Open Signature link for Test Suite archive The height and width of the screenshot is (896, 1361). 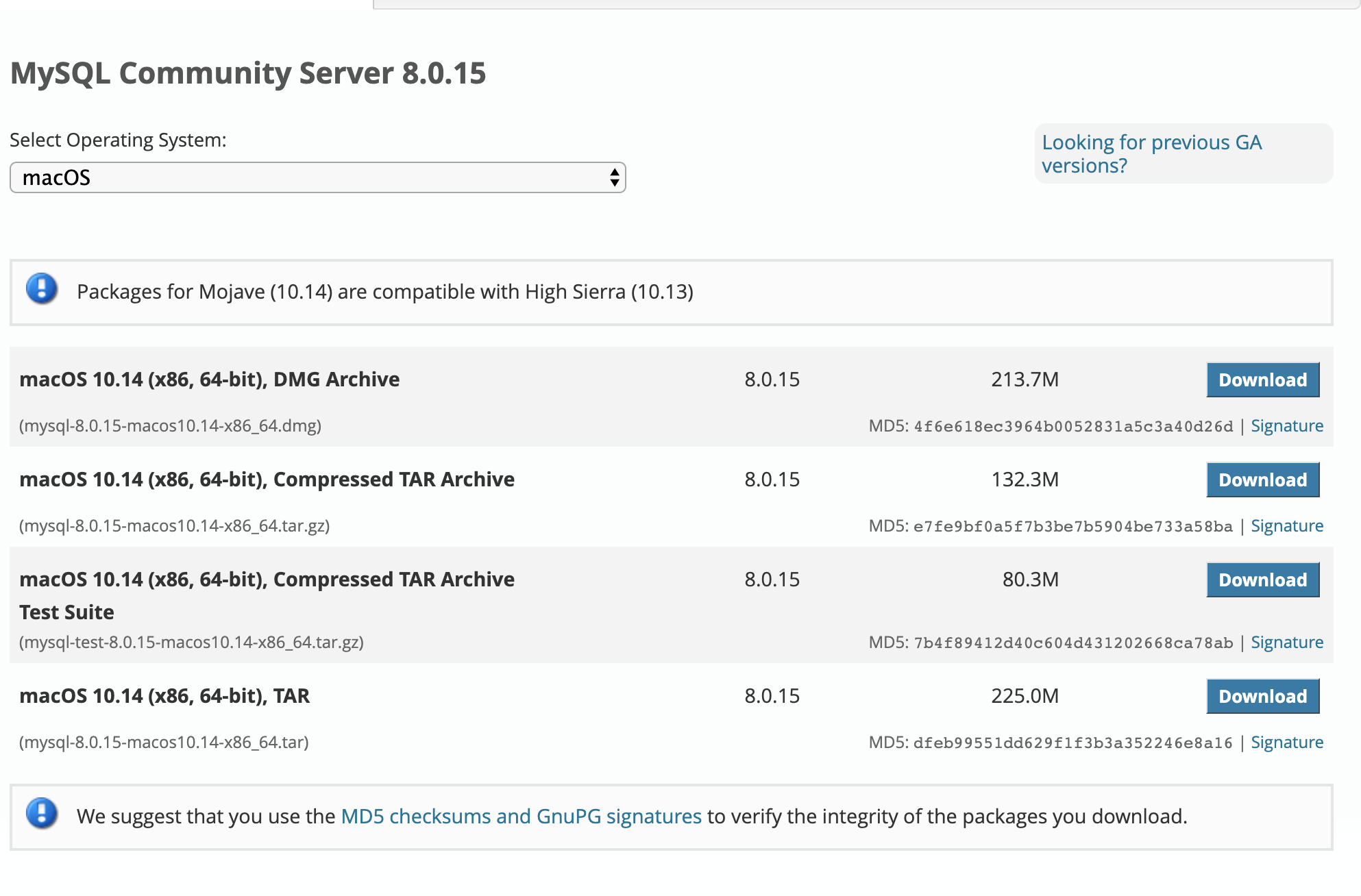click(1286, 643)
